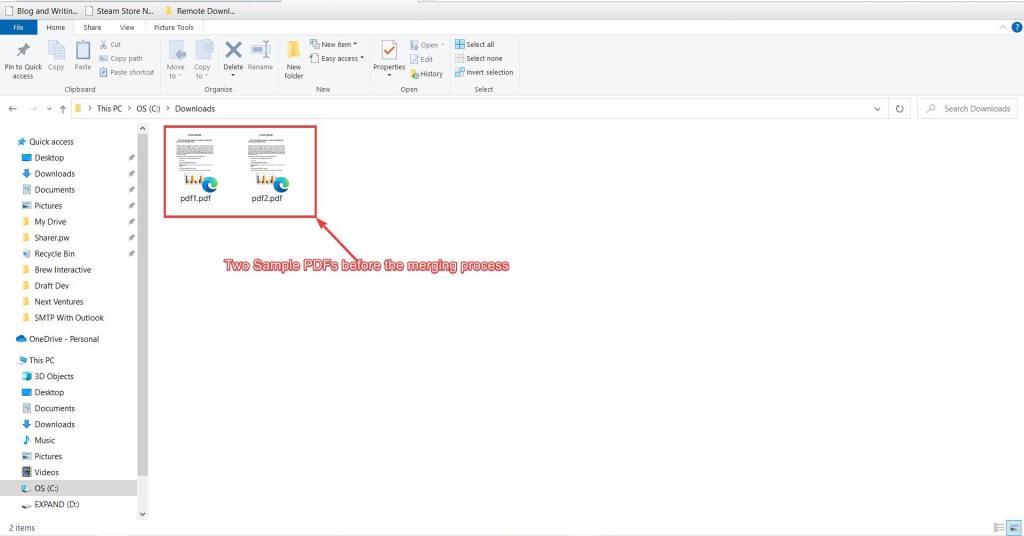Click Invert selection in Select group

coord(484,72)
